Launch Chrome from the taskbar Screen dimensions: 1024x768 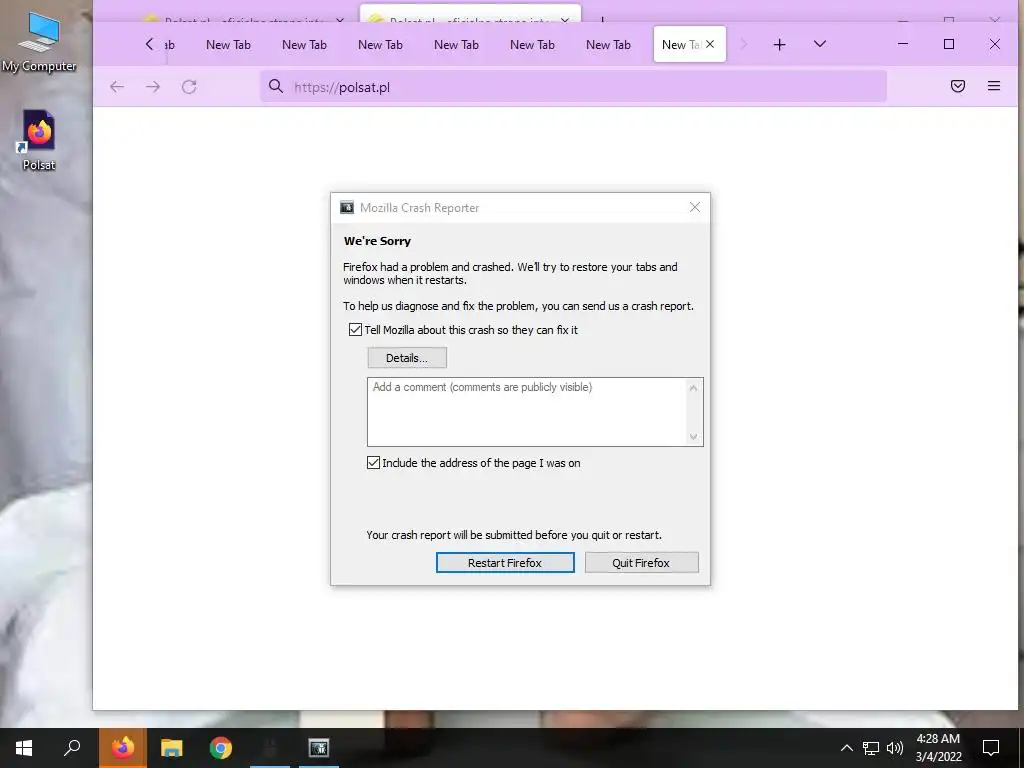221,748
